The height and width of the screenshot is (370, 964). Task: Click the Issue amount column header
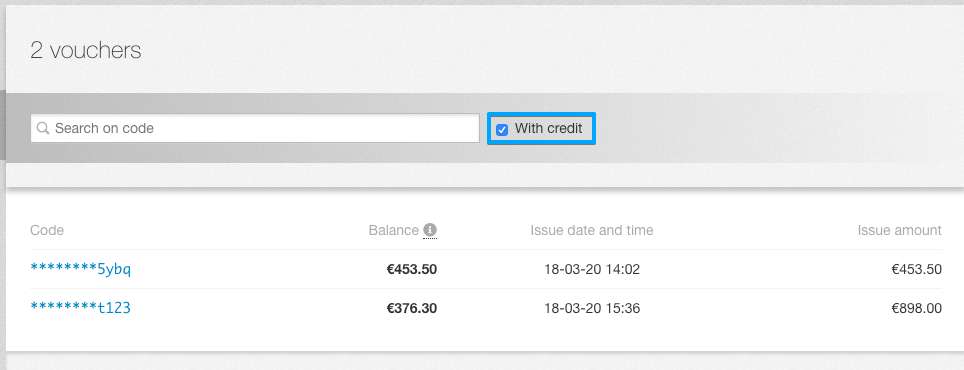click(899, 230)
